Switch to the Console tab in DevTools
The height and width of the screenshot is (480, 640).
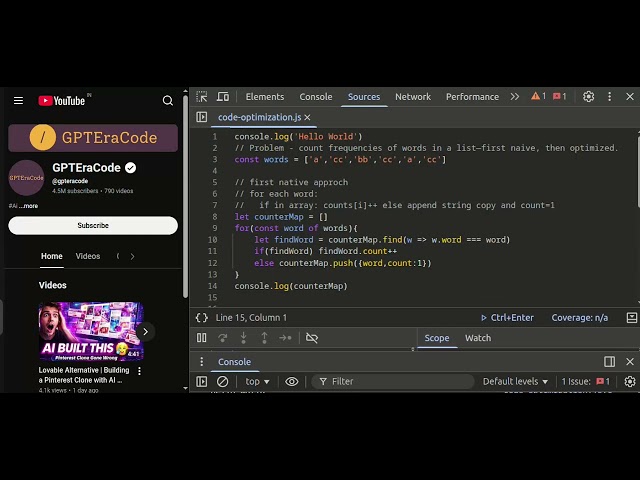[316, 97]
